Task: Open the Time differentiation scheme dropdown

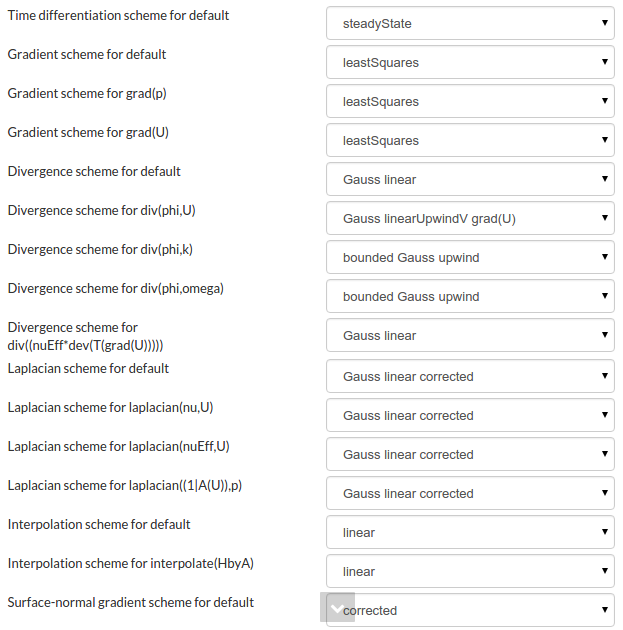Action: pyautogui.click(x=469, y=23)
